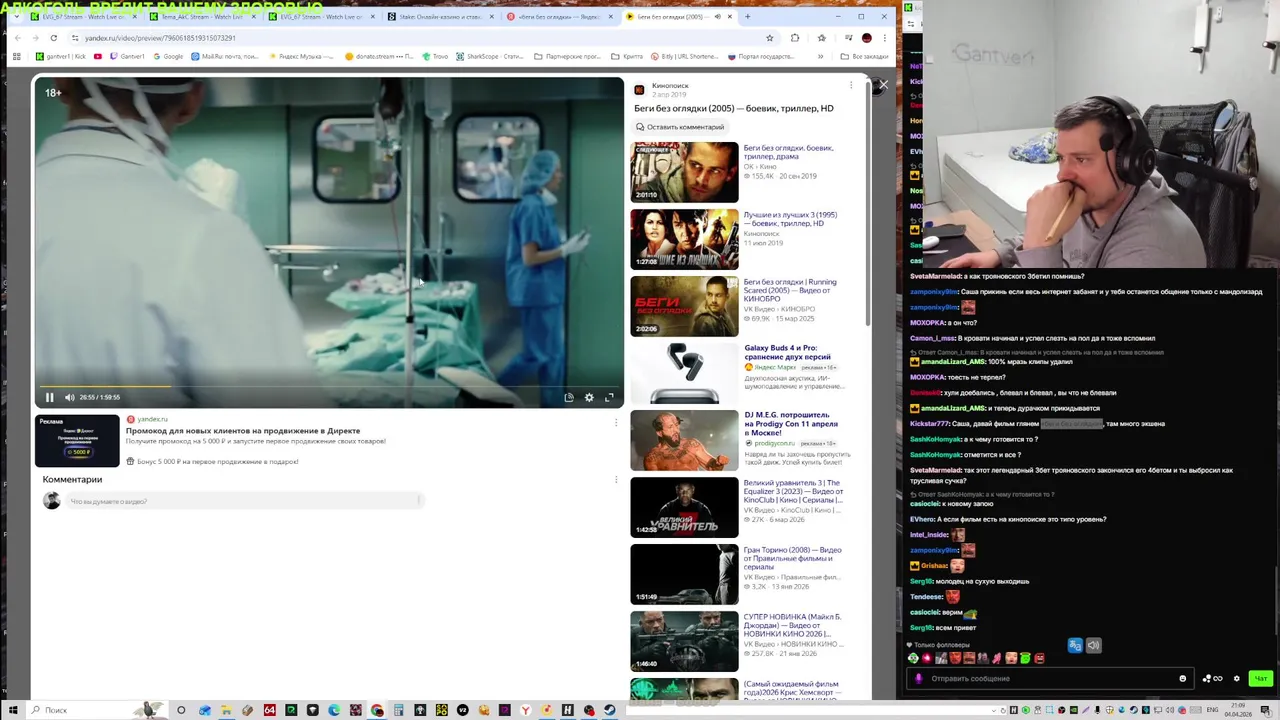This screenshot has height=720, width=1280.
Task: Switch to the «Беги без оглядки» — Яндекс tab
Action: 558,17
